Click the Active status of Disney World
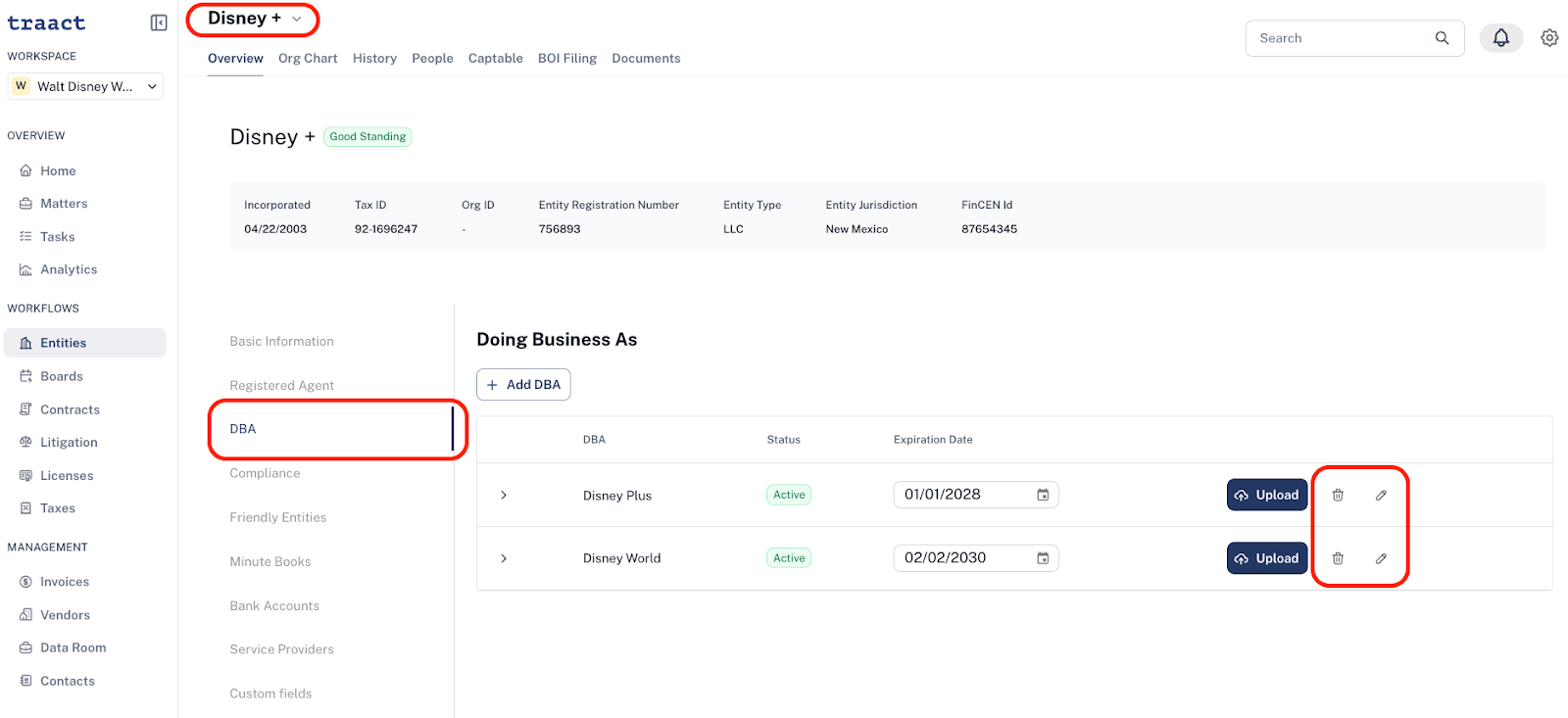The height and width of the screenshot is (718, 1568). click(x=789, y=558)
